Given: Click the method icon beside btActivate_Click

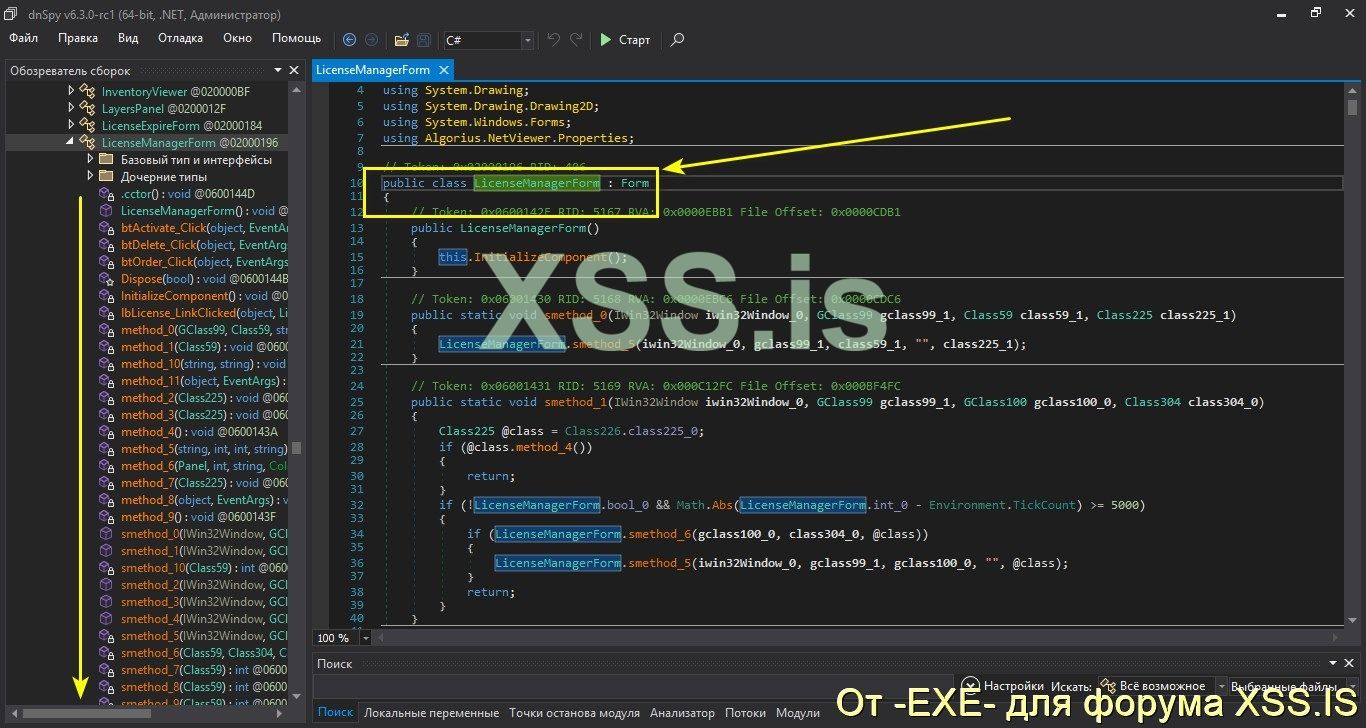Looking at the screenshot, I should [107, 228].
